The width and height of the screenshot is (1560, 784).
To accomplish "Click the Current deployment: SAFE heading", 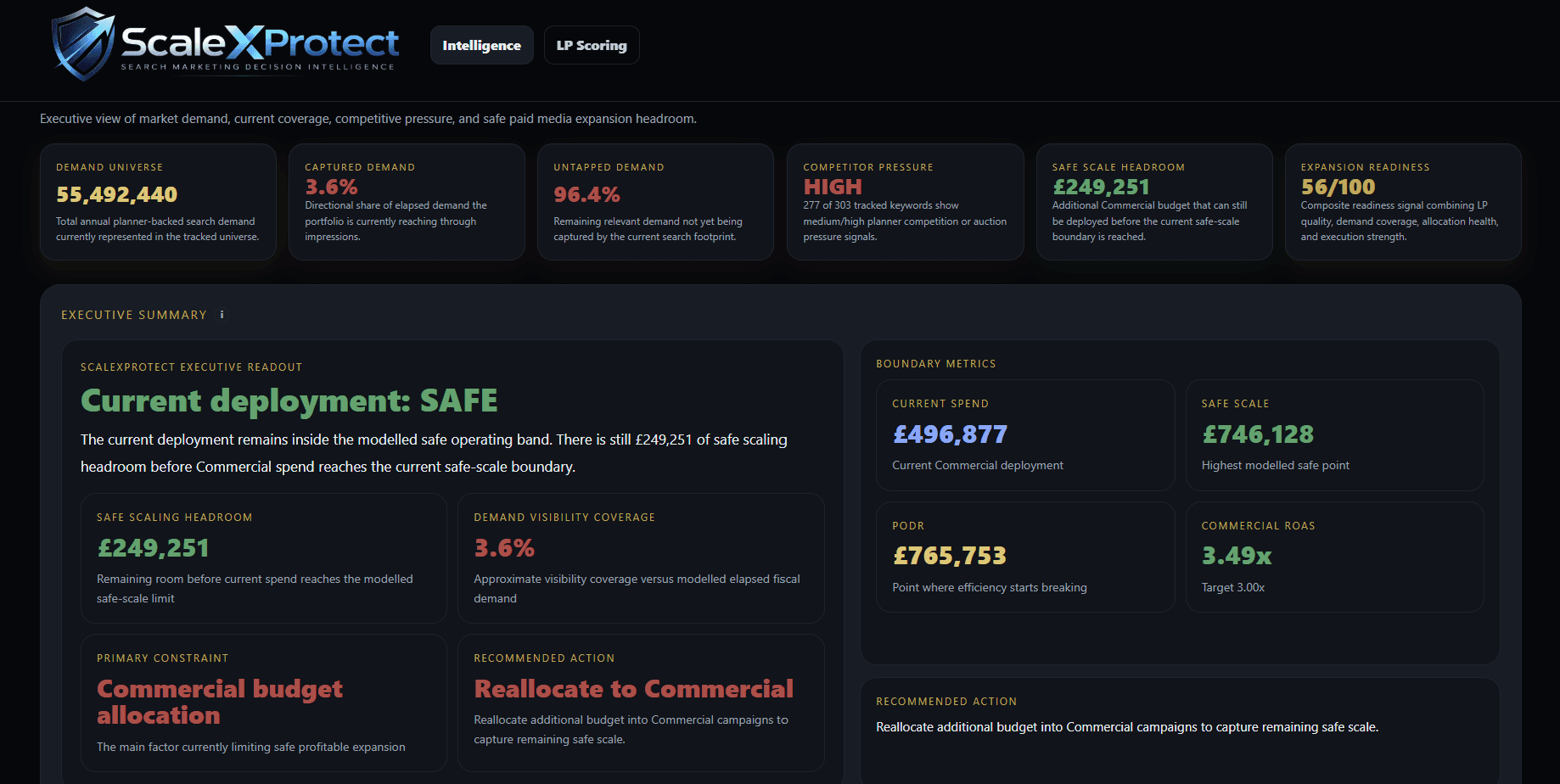I will 289,400.
